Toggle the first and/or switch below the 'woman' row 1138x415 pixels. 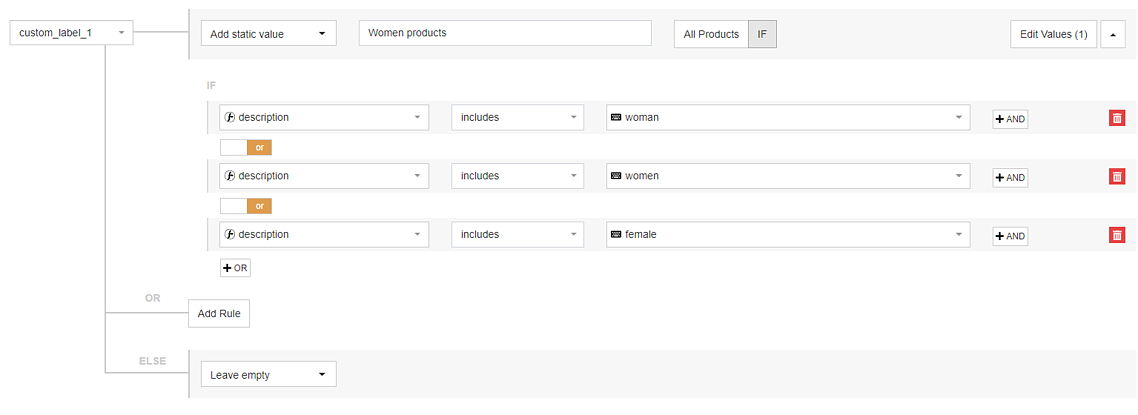pos(246,147)
